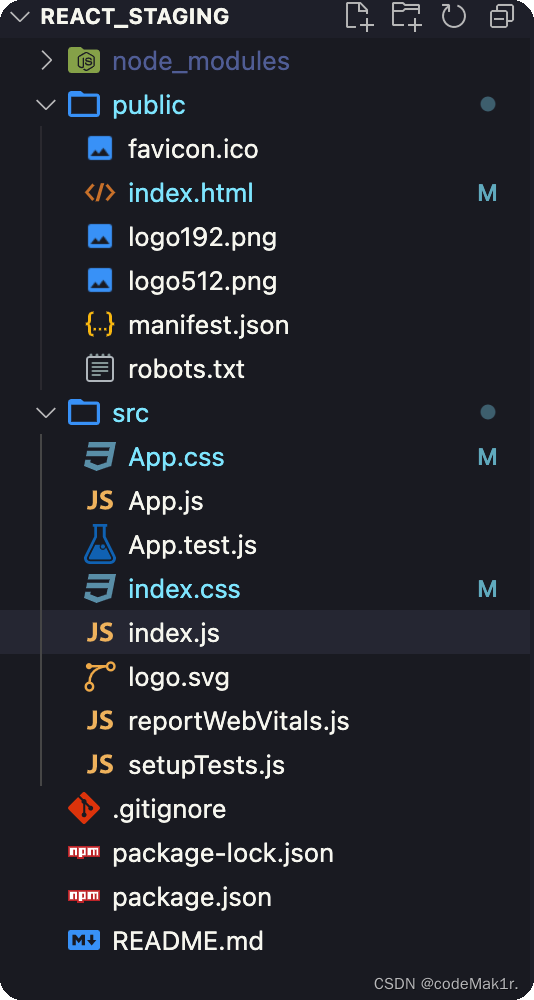Open logo.svg file

pos(179,678)
